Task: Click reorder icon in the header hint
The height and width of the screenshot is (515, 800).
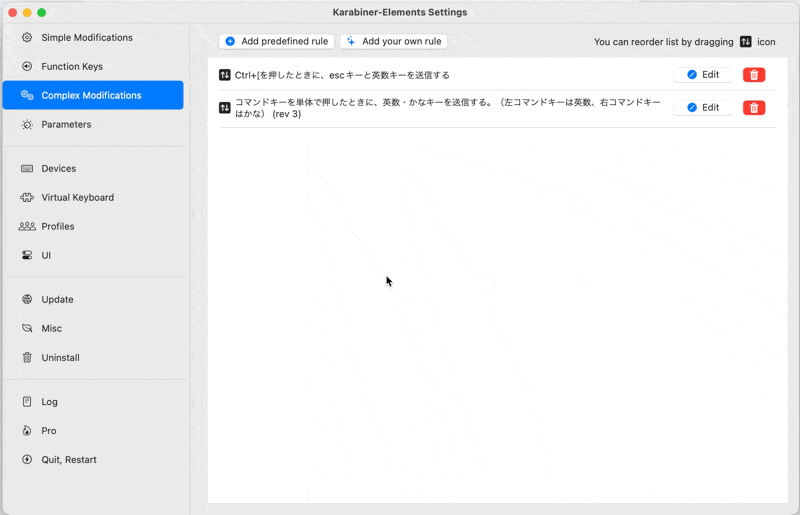Action: pyautogui.click(x=746, y=42)
